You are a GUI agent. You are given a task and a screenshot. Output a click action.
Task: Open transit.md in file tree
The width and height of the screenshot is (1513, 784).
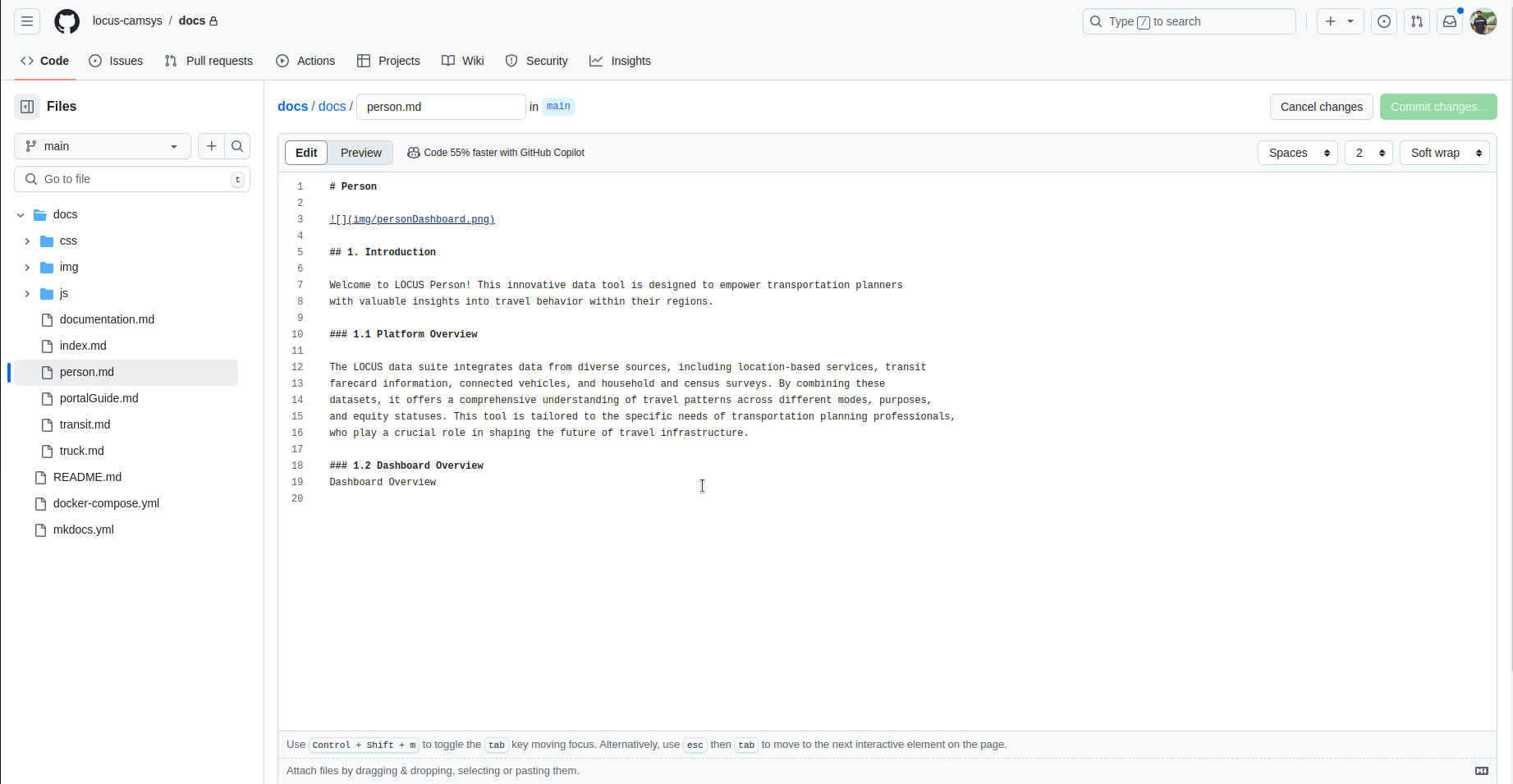pos(85,424)
